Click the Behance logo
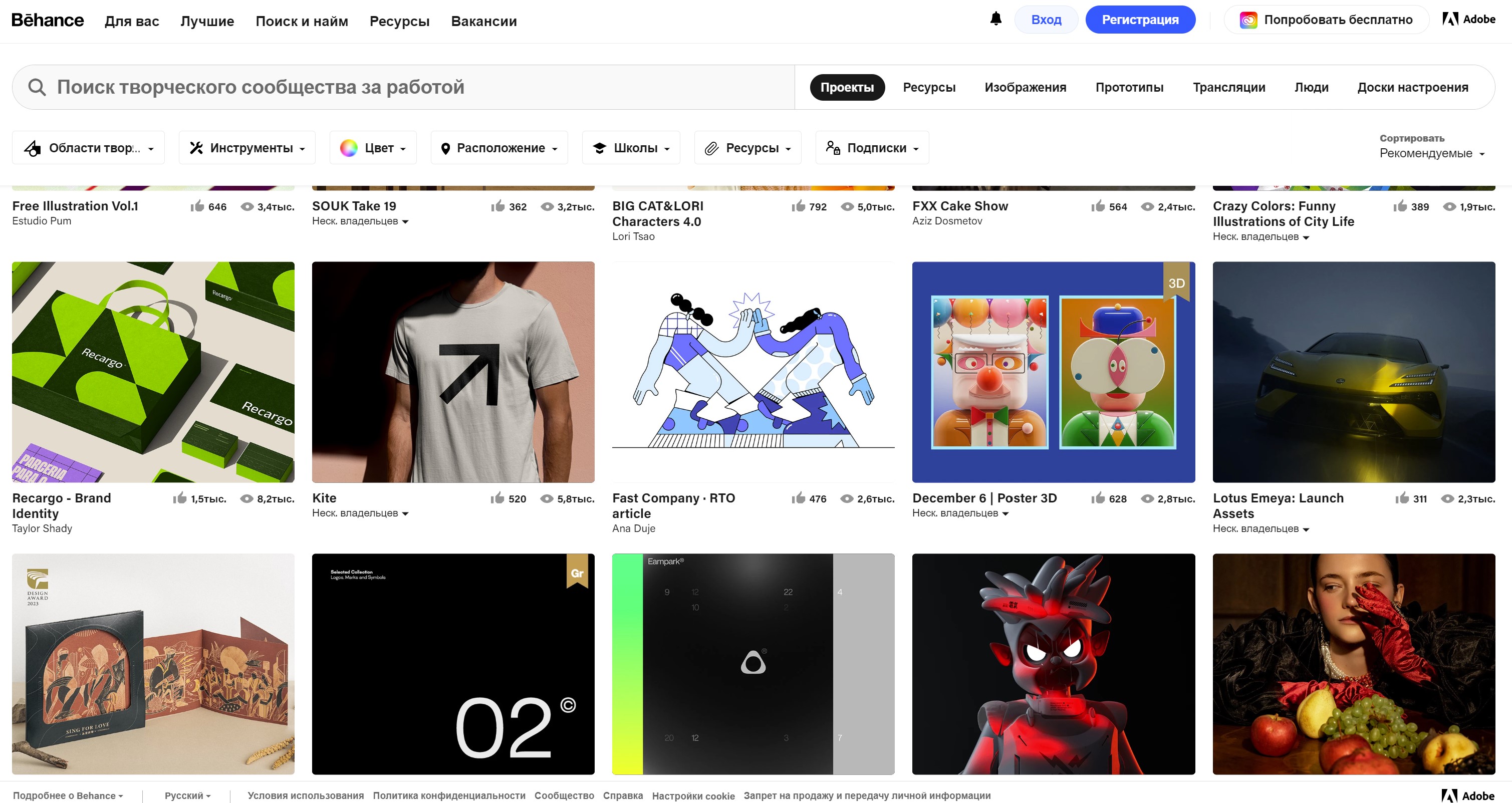The height and width of the screenshot is (803, 1512). [47, 20]
